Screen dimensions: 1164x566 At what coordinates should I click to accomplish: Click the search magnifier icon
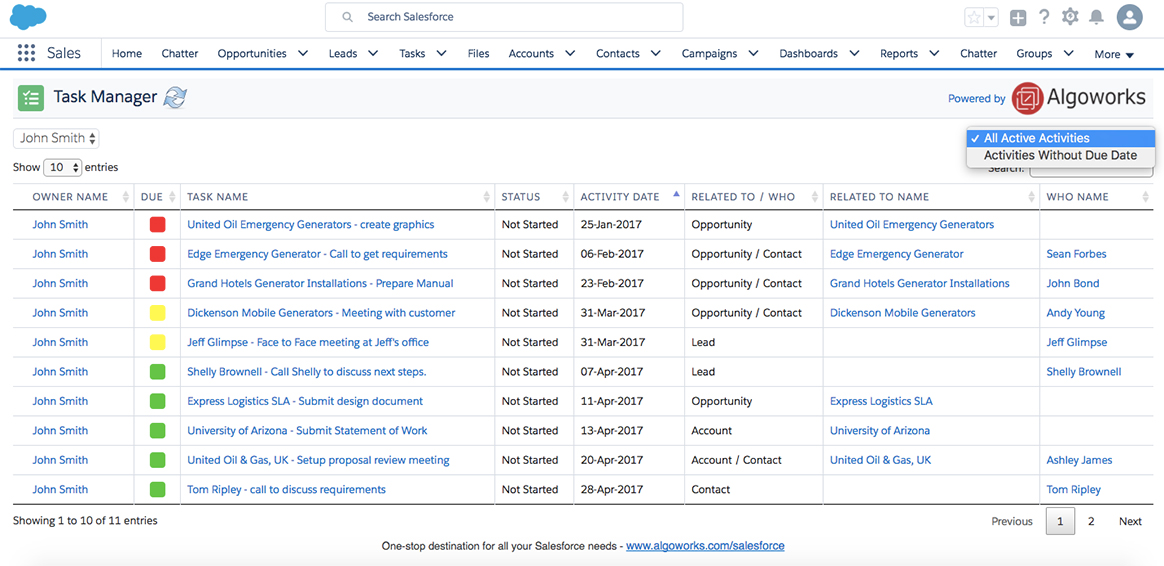(347, 17)
